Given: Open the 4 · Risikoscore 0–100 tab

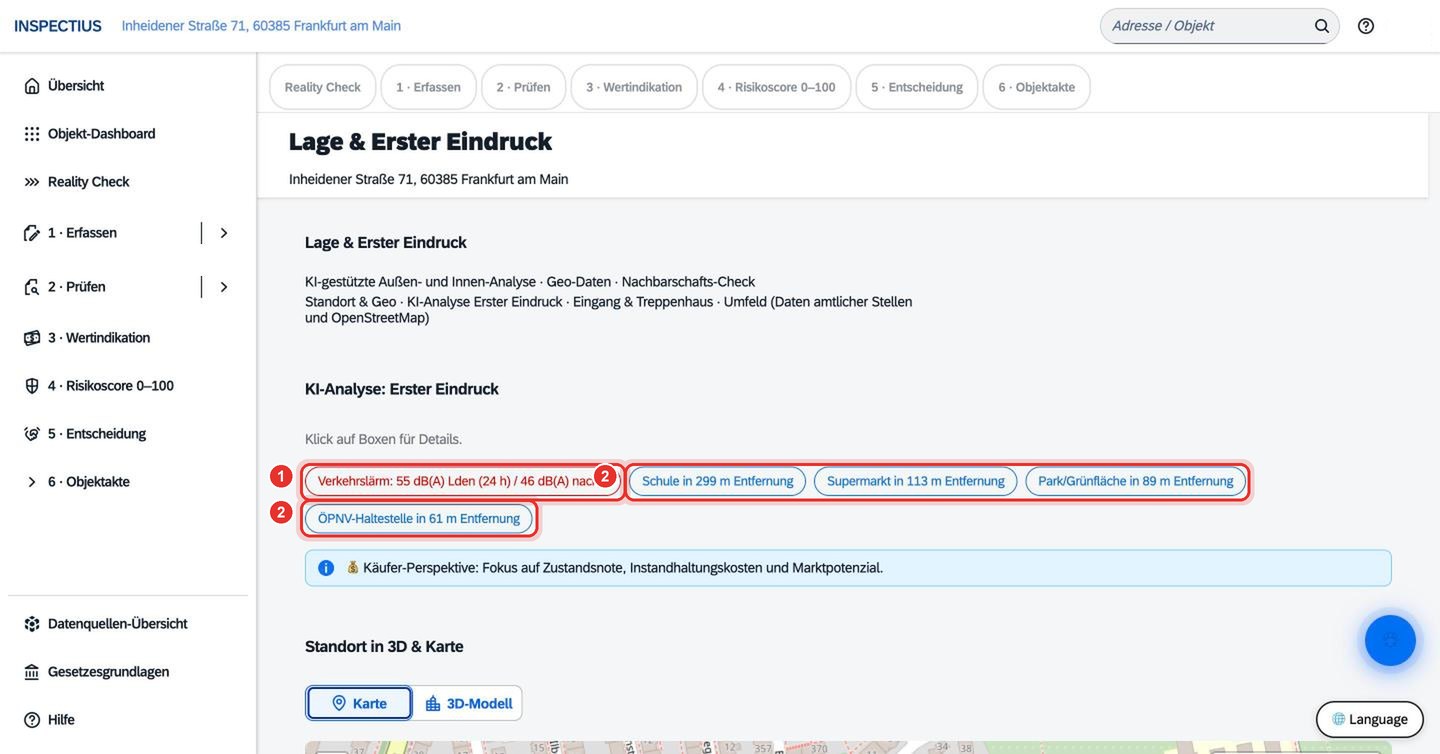Looking at the screenshot, I should click(777, 87).
